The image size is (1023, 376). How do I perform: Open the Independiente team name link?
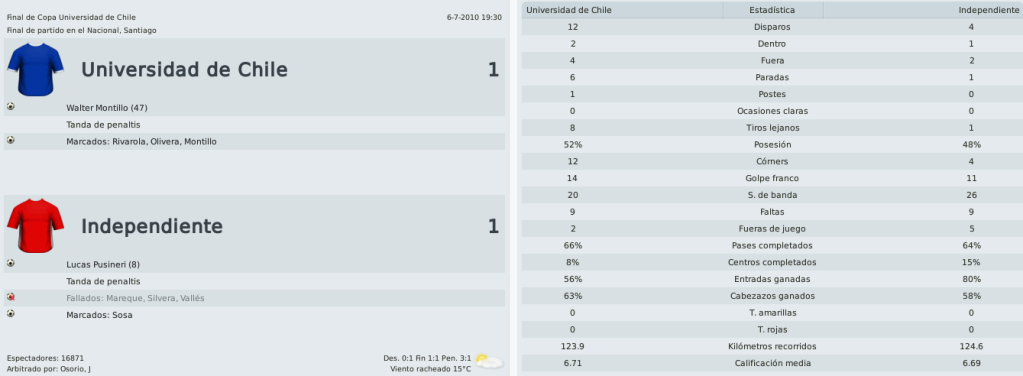151,227
